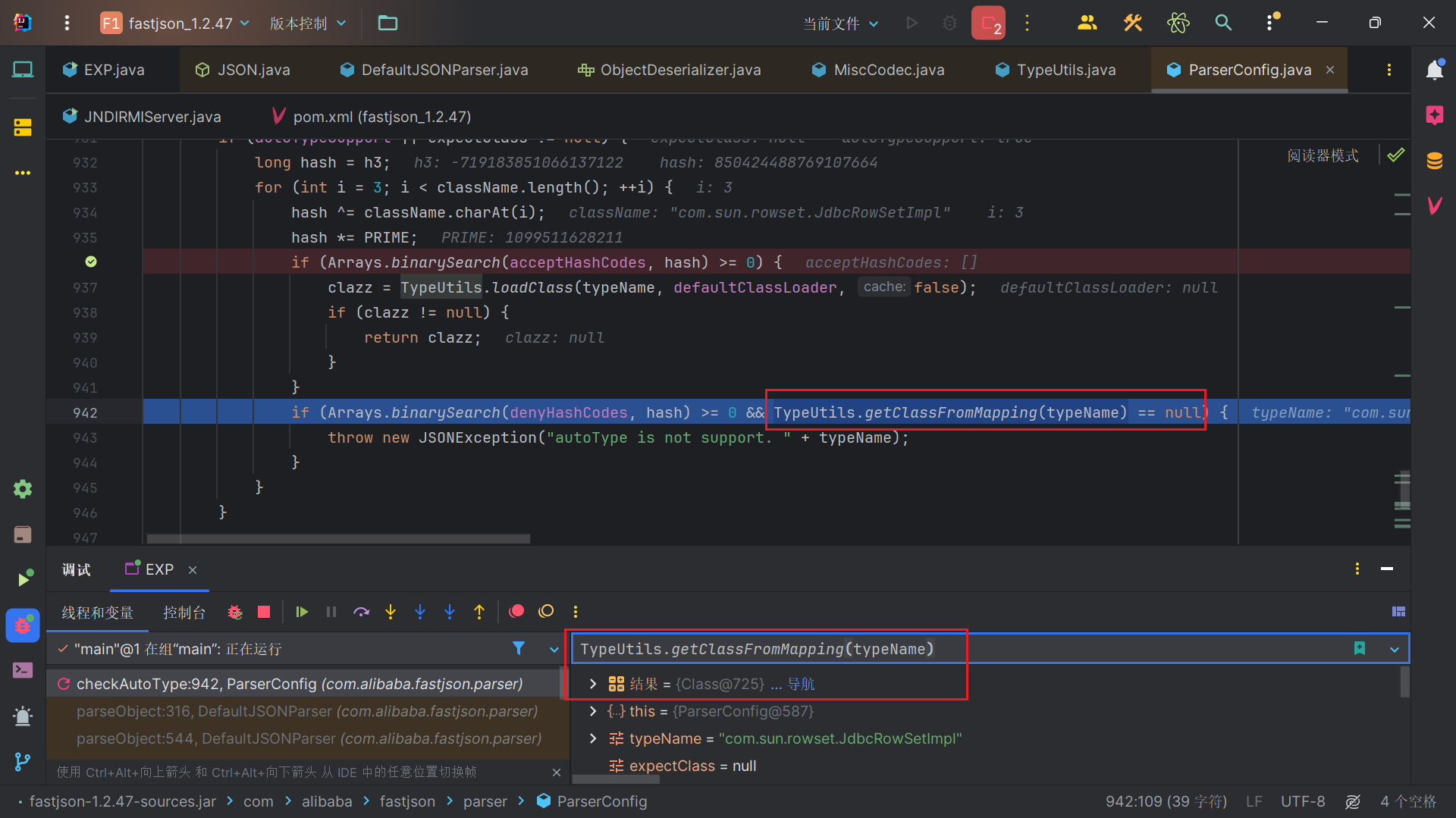Select parseObject:544 stack frame
Image resolution: width=1456 pixels, height=818 pixels.
(x=303, y=738)
